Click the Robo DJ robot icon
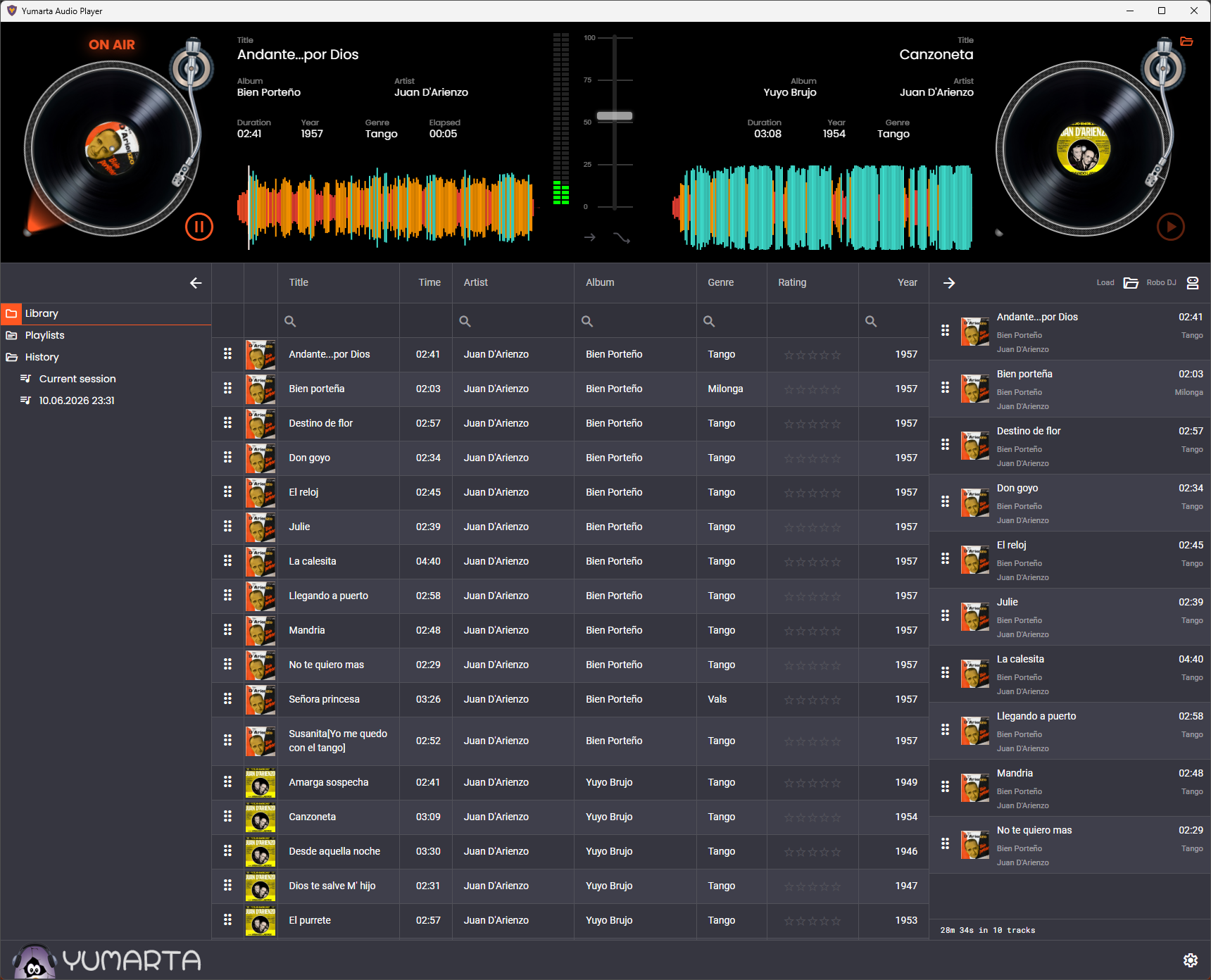The height and width of the screenshot is (980, 1211). [x=1193, y=283]
